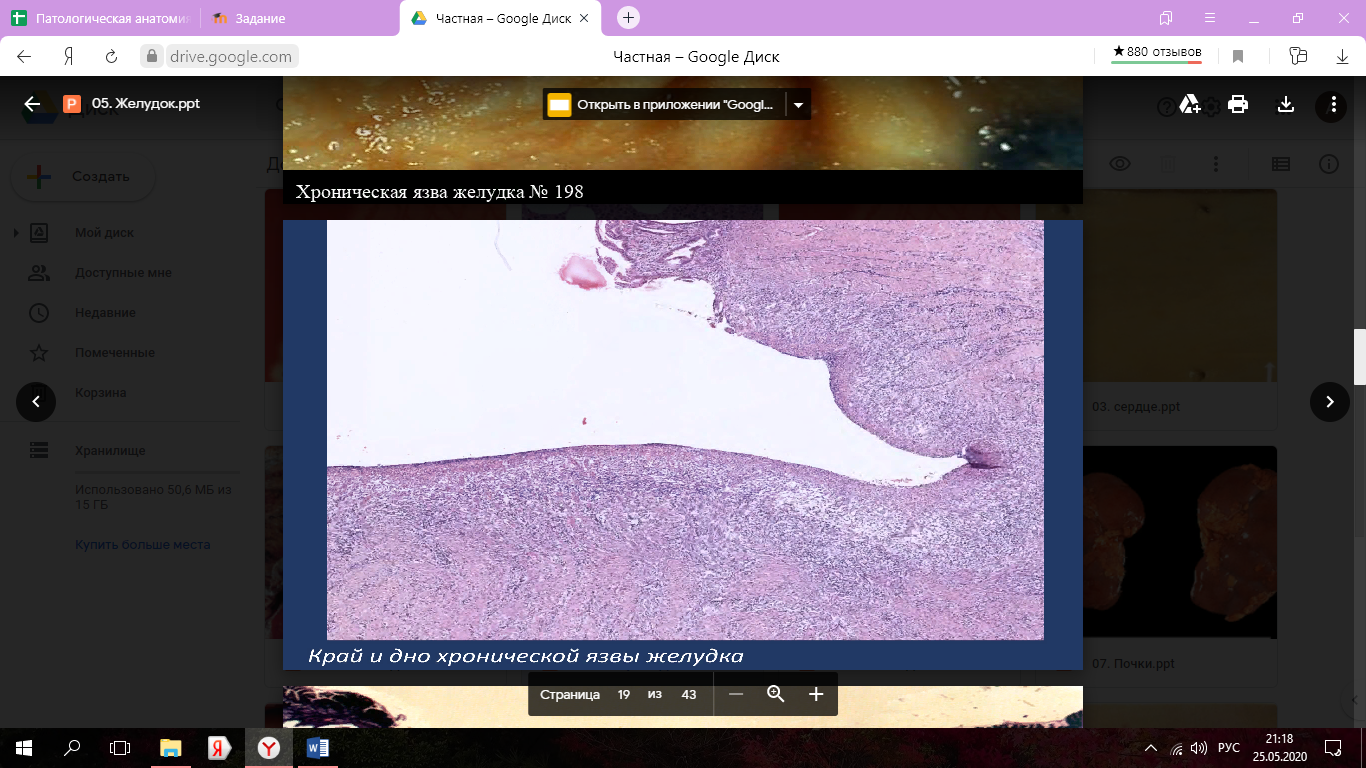Download the file 05. Желудок.ppt
The image size is (1366, 768).
[1286, 104]
